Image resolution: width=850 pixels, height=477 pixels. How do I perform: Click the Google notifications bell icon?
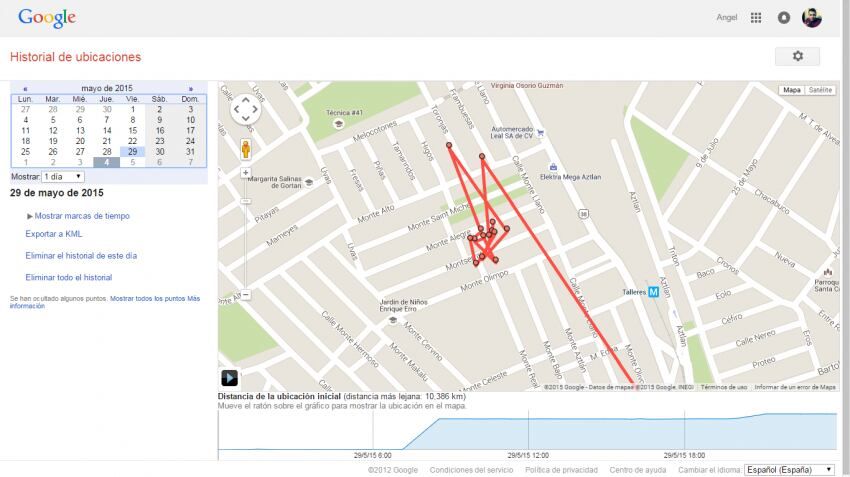pos(784,18)
